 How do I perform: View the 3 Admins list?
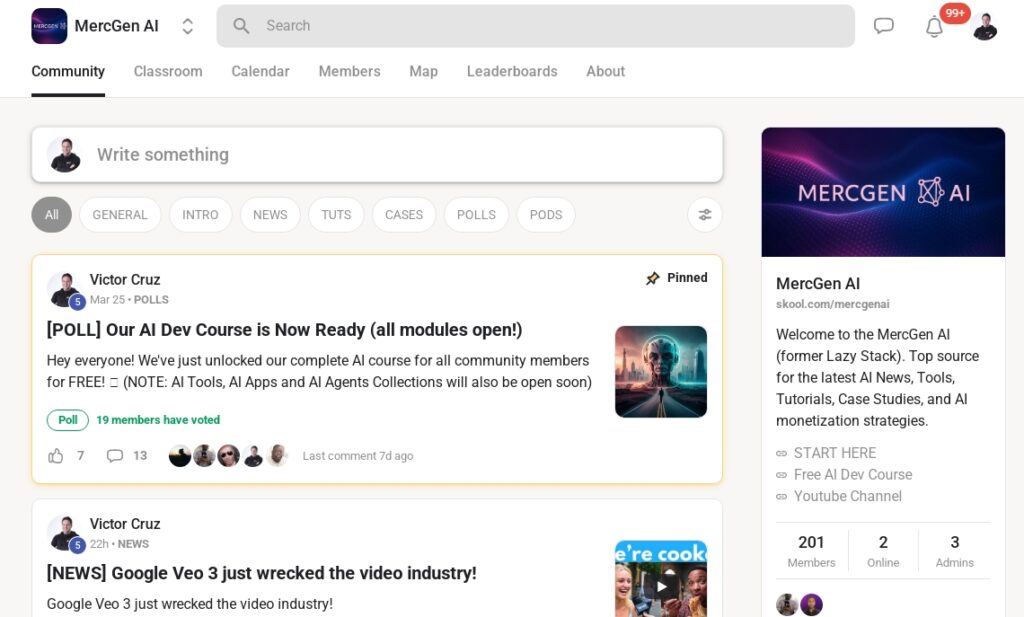(x=954, y=551)
